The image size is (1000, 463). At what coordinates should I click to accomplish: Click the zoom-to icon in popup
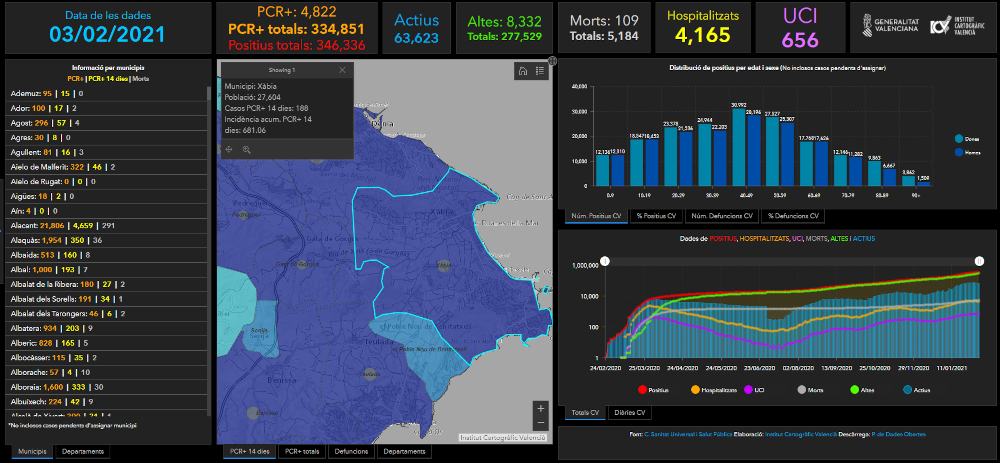pos(246,149)
